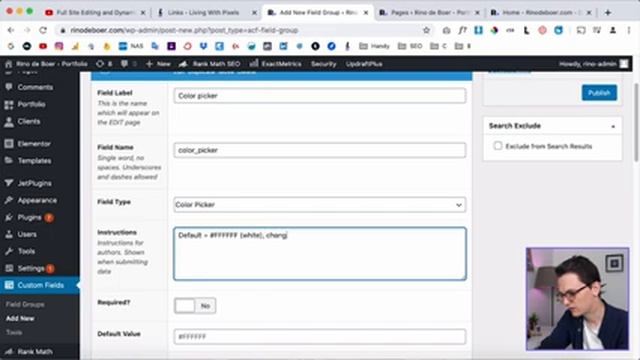The width and height of the screenshot is (640, 360).
Task: Open Rank Math SEO admin bar menu
Action: [x=210, y=64]
